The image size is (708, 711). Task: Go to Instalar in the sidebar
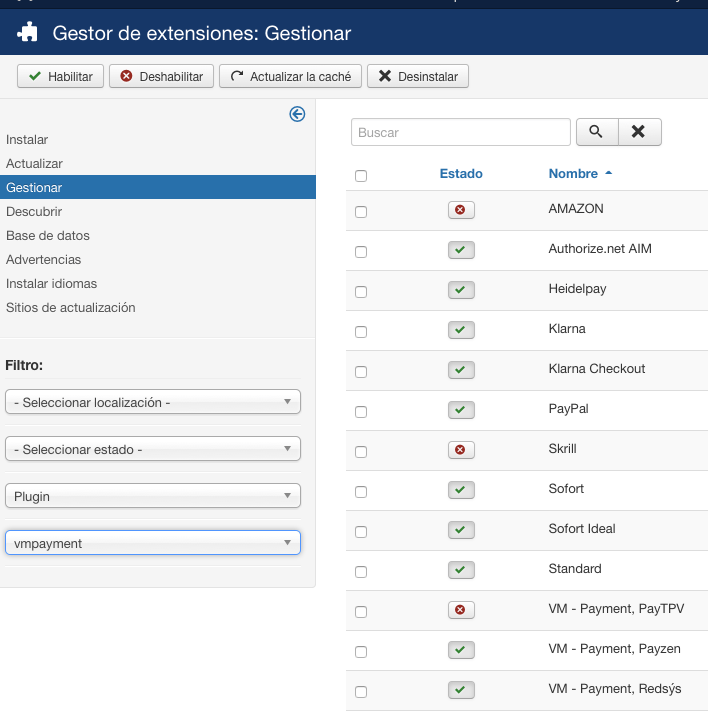coord(27,140)
